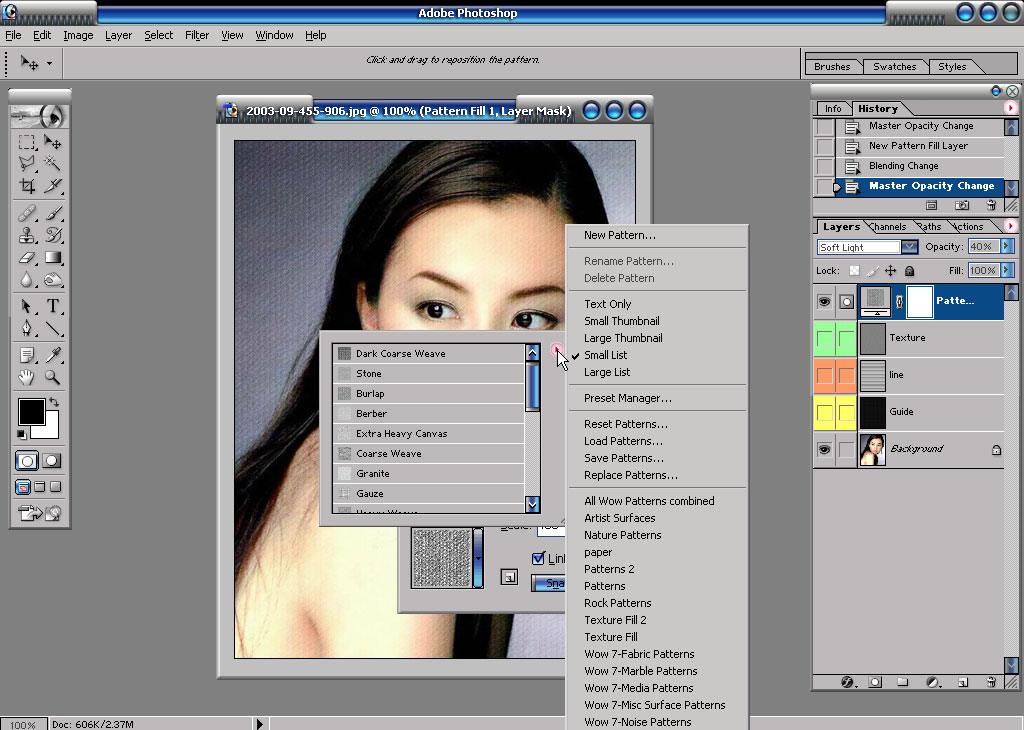This screenshot has height=730, width=1024.
Task: Show the Guide layer visibility box
Action: coord(825,413)
